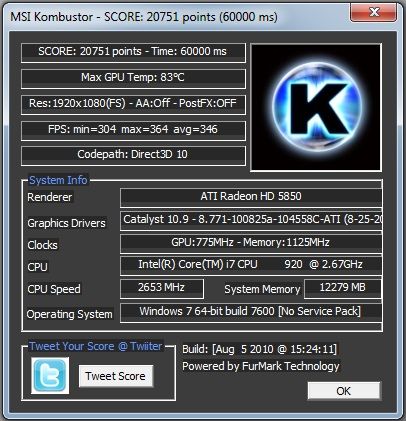406x421 pixels.
Task: Click the System Info group label
Action: pos(58,180)
